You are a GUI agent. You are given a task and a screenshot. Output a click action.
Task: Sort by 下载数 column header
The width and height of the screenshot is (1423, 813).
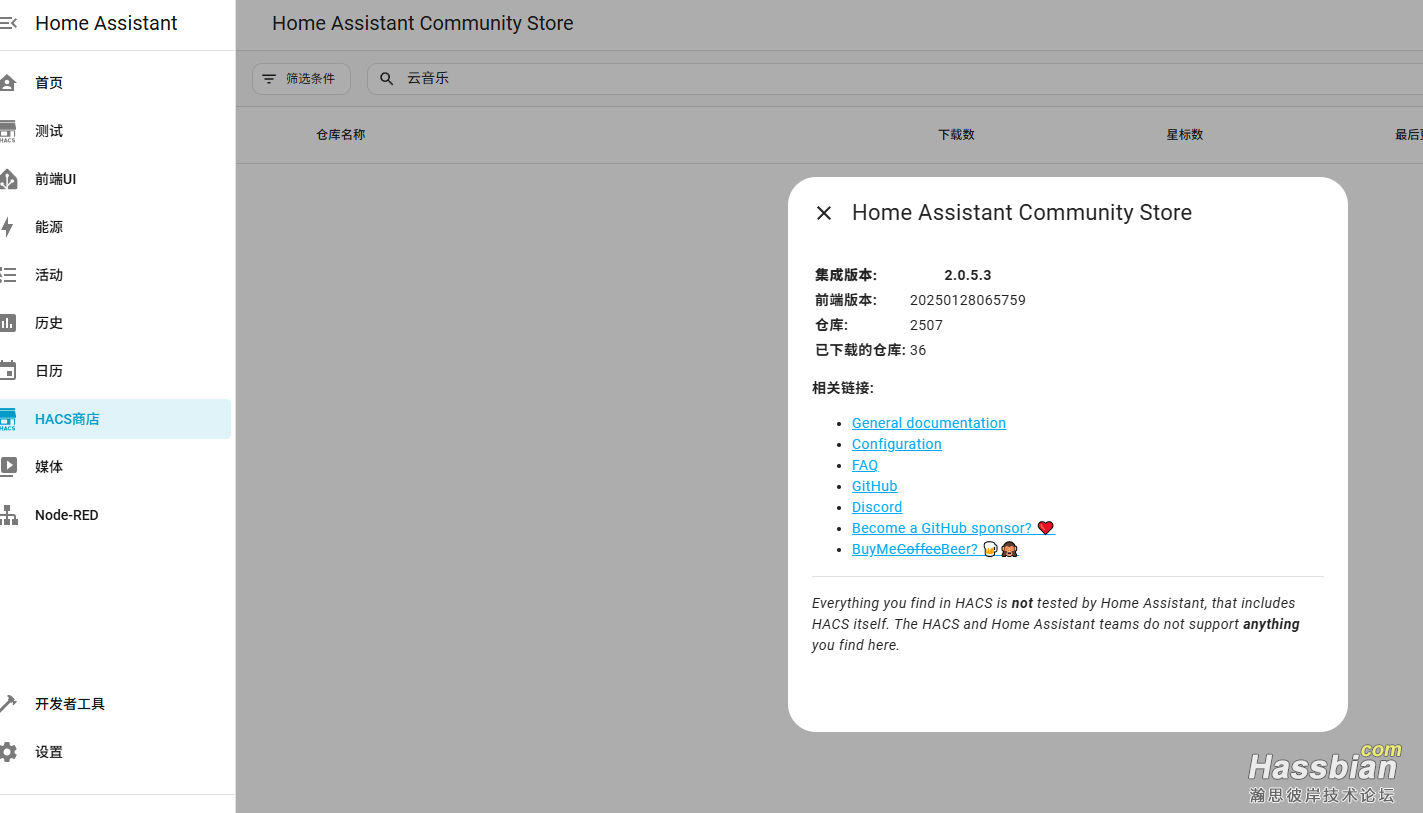click(x=955, y=135)
